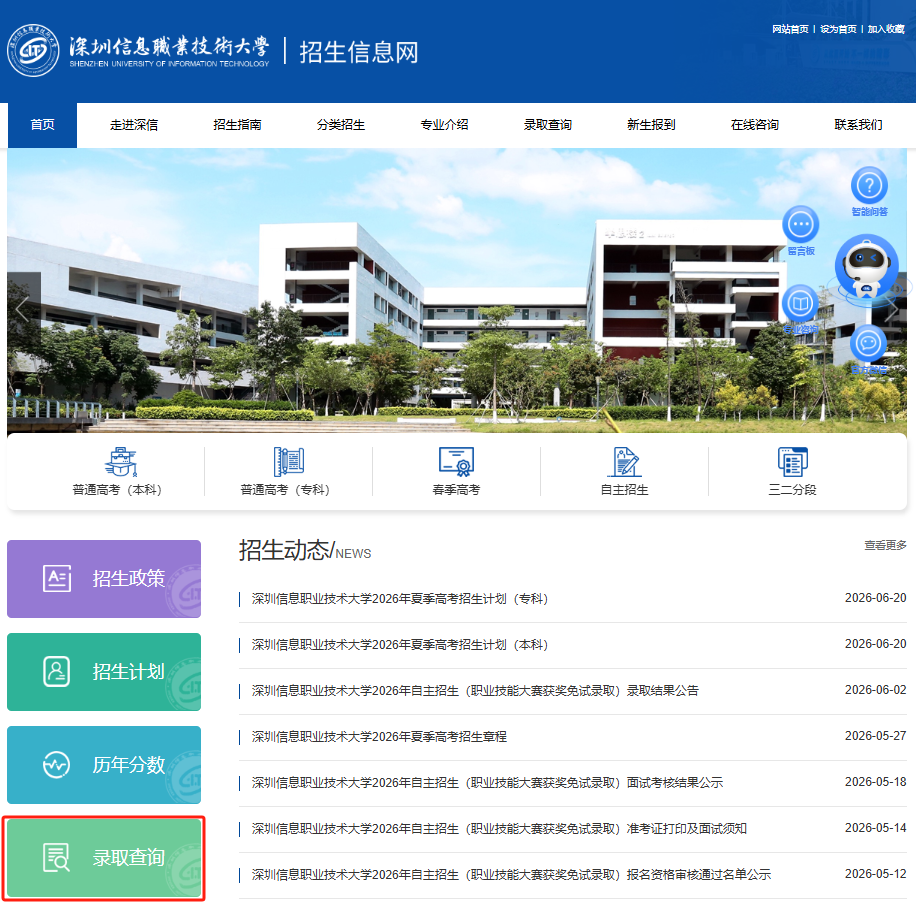This screenshot has width=916, height=902.
Task: Click the date 2026-05-14
Action: (876, 828)
